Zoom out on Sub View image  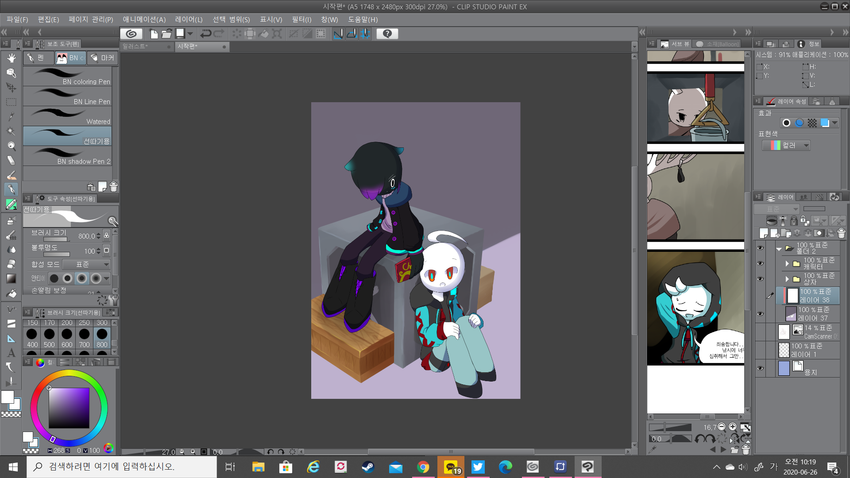tap(722, 427)
